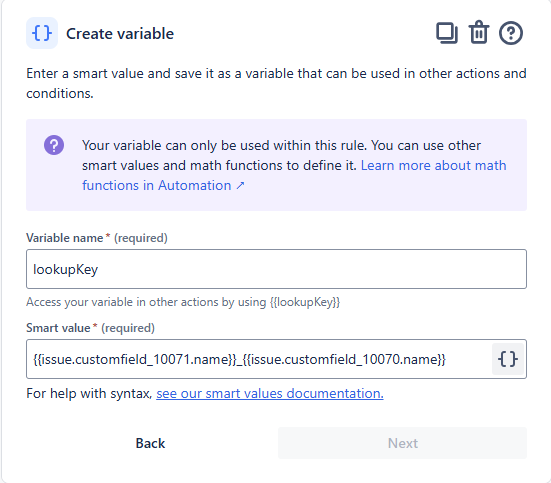Delete component with the trash icon
Image resolution: width=551 pixels, height=483 pixels.
479,33
